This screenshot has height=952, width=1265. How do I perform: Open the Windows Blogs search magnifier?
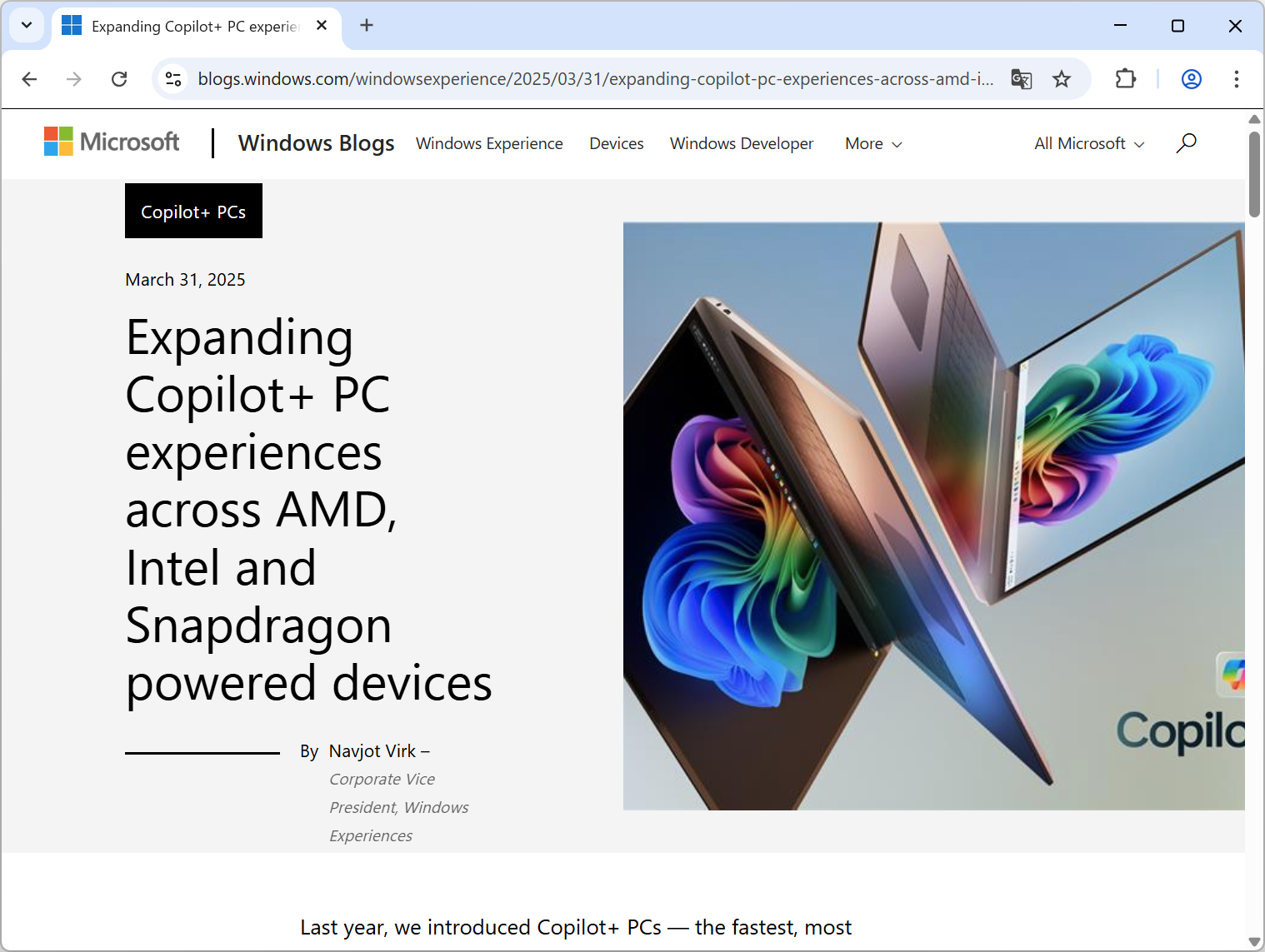coord(1186,143)
